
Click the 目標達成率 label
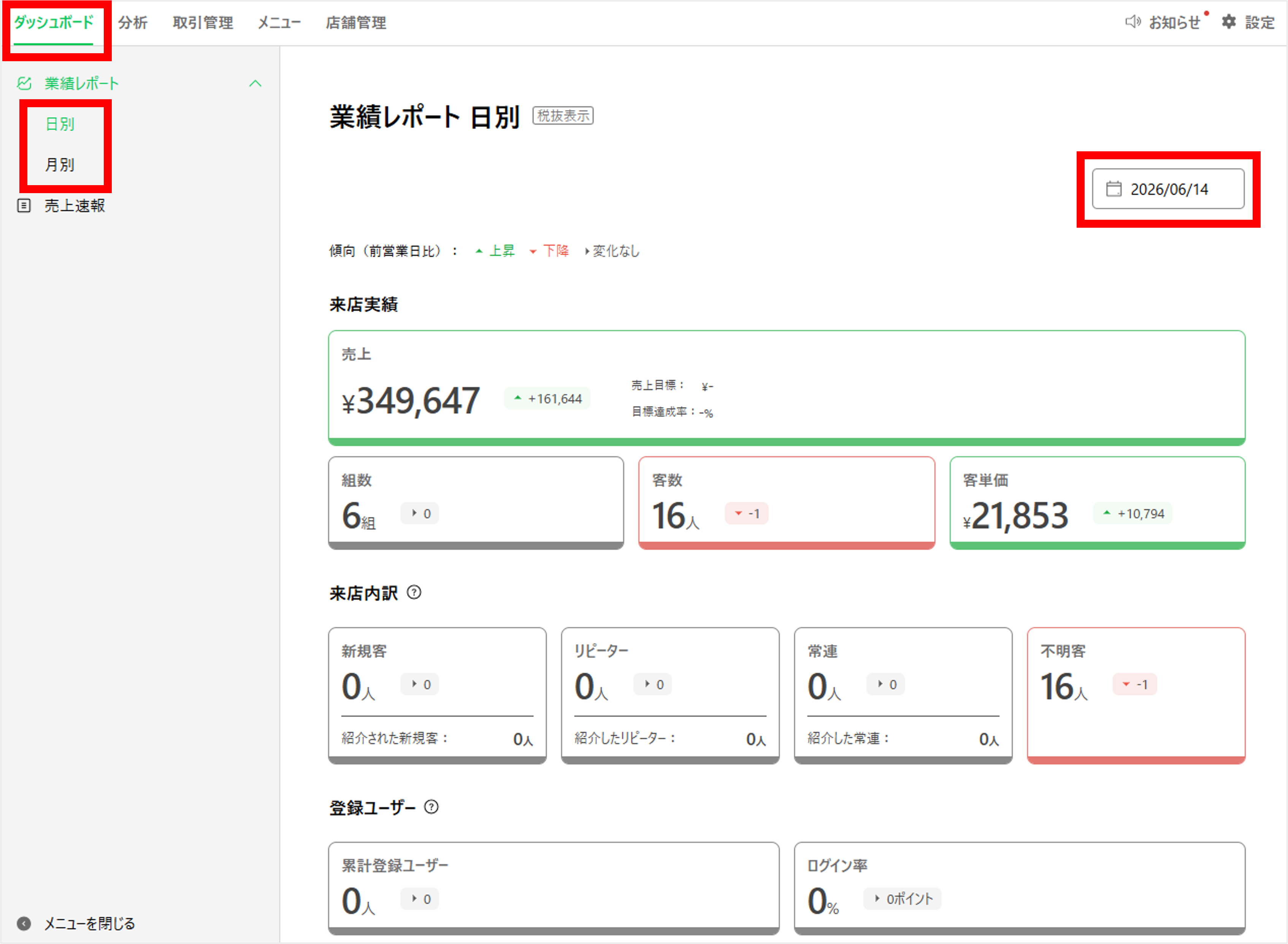tap(663, 411)
